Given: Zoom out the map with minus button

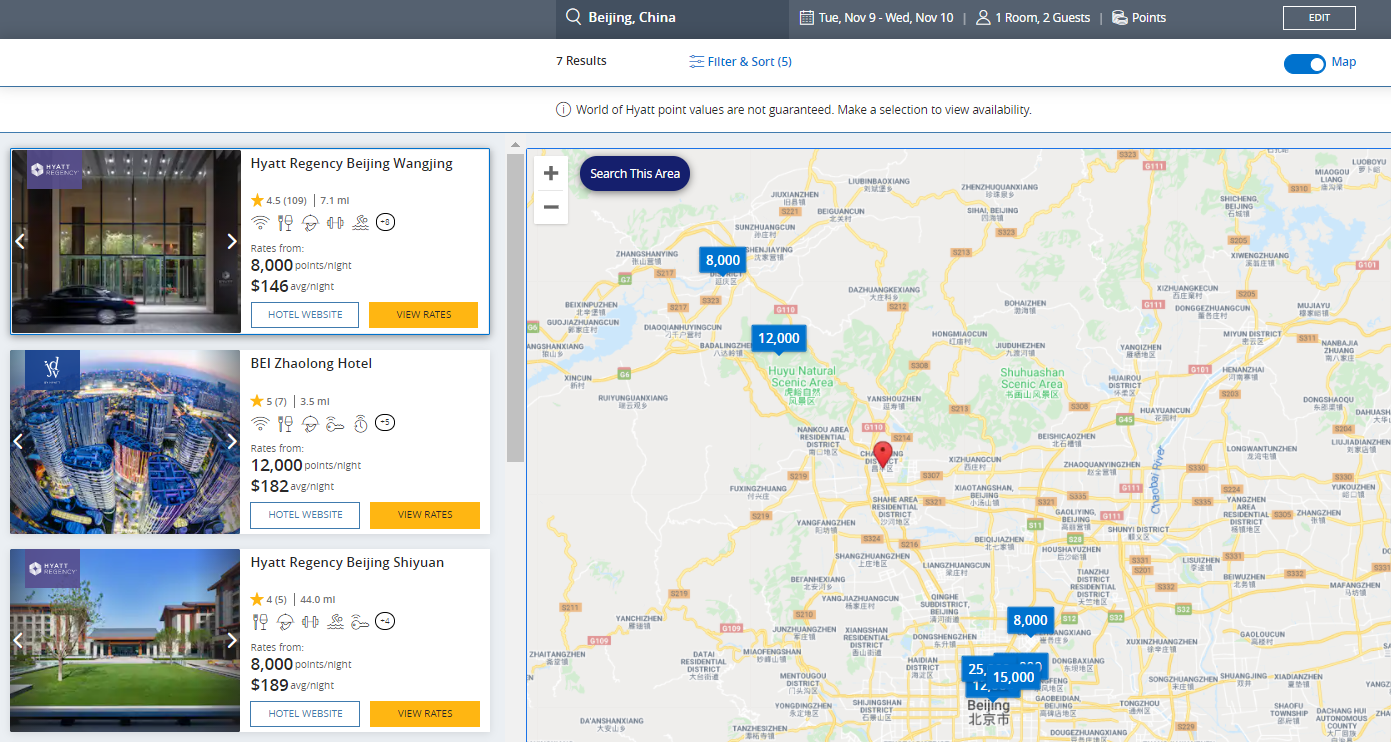Looking at the screenshot, I should [x=551, y=207].
